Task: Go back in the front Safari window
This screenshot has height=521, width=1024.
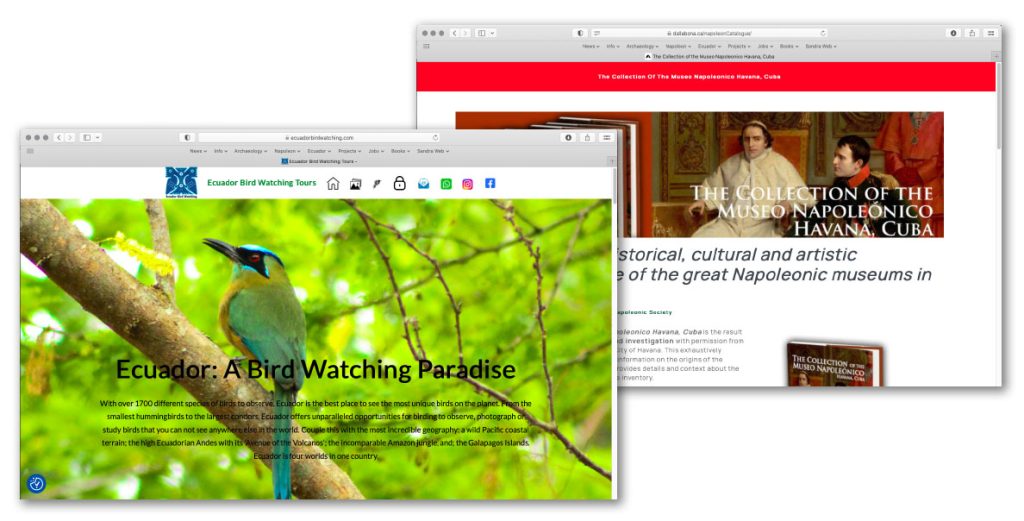Action: 58,138
